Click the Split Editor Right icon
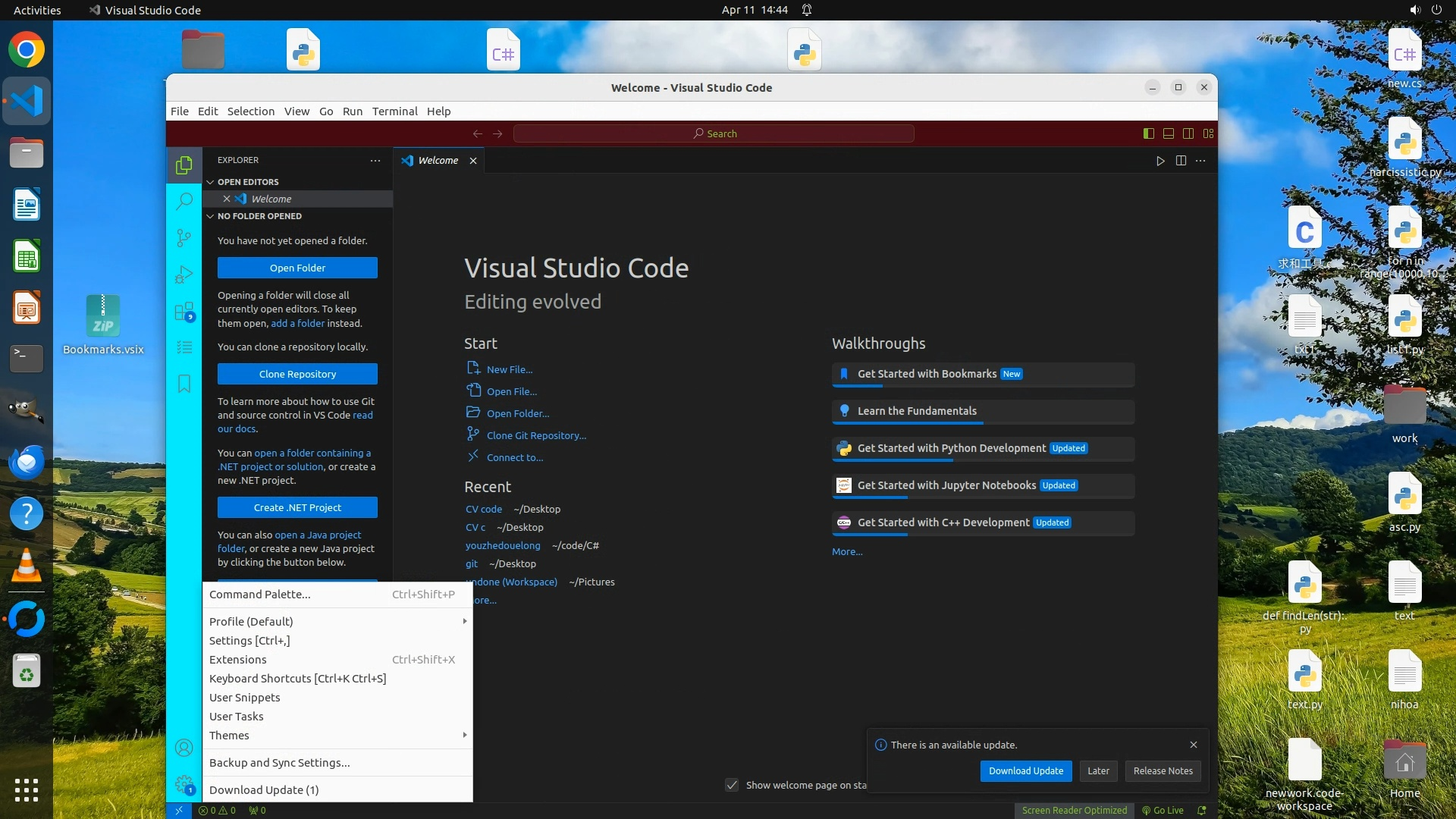This screenshot has height=819, width=1456. pos(1181,161)
